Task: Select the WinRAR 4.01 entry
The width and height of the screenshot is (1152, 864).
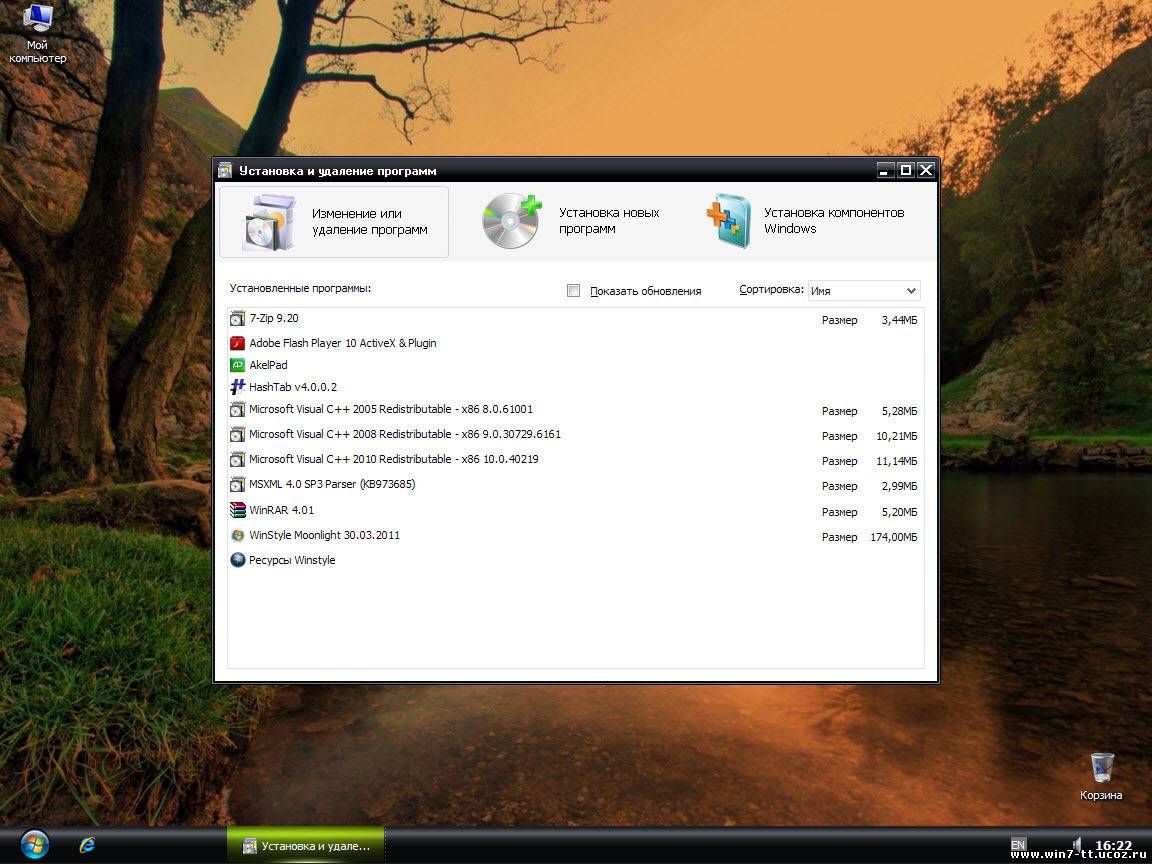Action: [x=575, y=511]
